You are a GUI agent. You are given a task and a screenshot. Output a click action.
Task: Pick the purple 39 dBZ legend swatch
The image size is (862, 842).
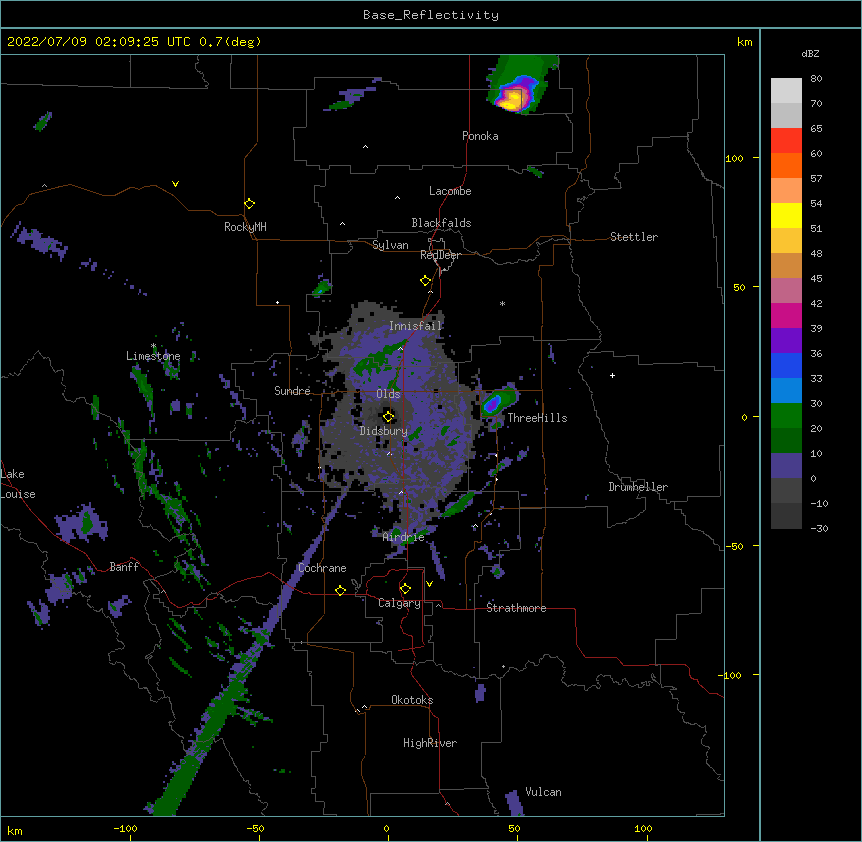786,341
